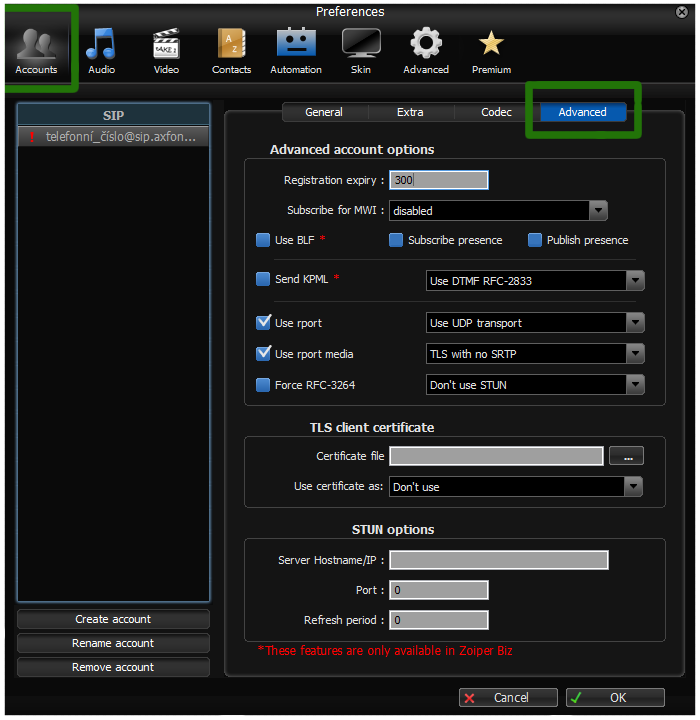Open the Don't use STUN dropdown
This screenshot has width=700, height=720.
click(634, 385)
